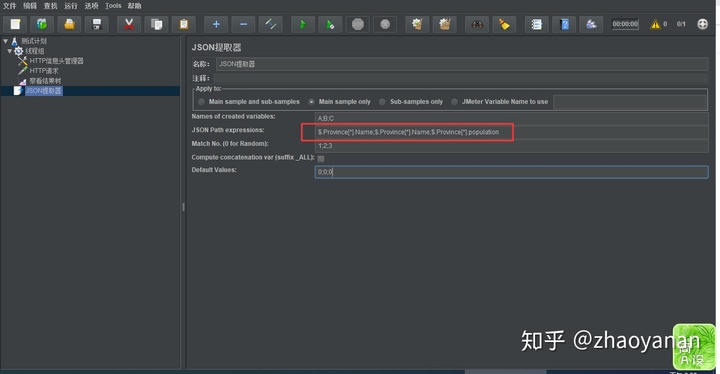Click the Reset search icon
Screen dimensions: 720x374
pyautogui.click(x=504, y=24)
